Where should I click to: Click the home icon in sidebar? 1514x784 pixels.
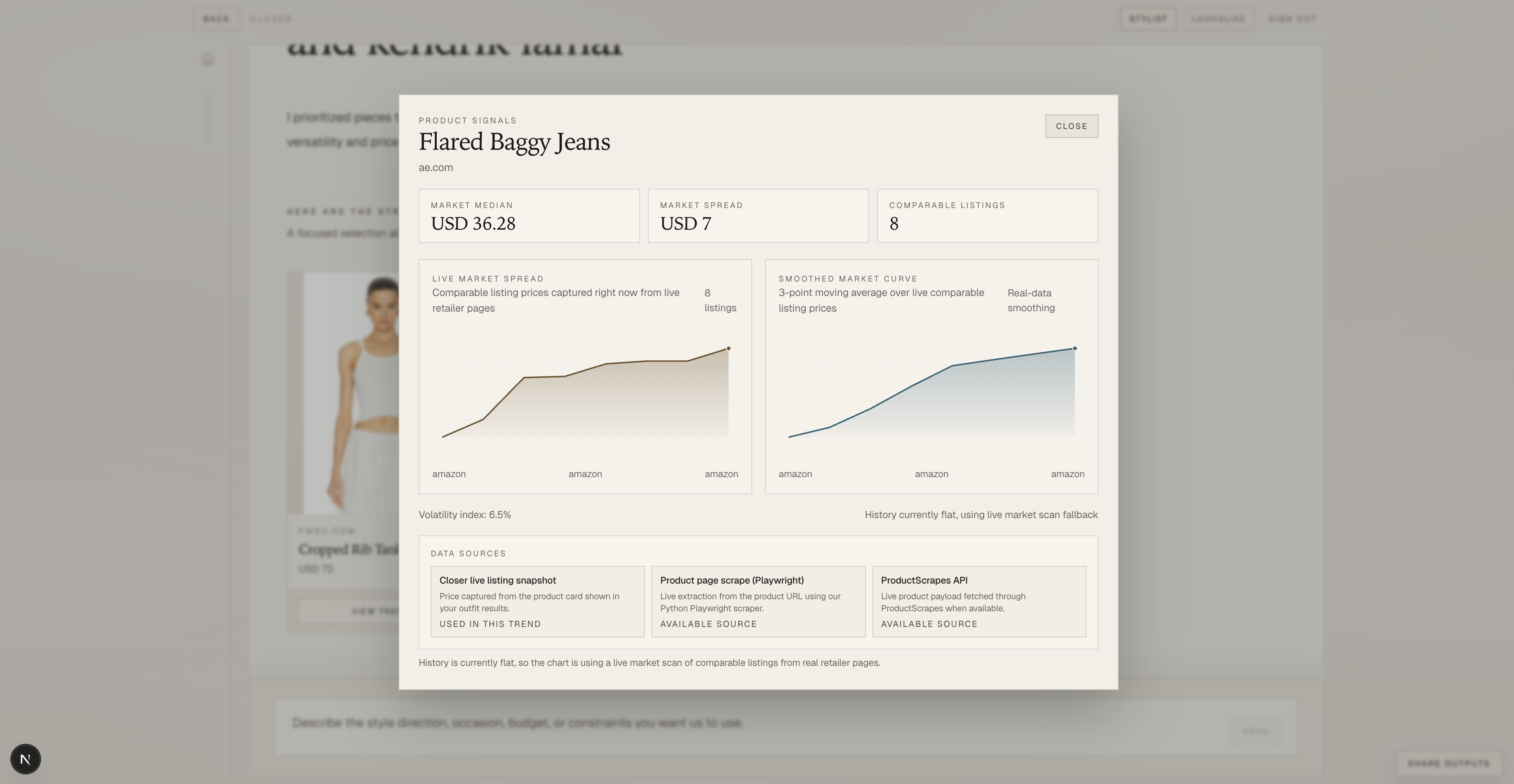coord(207,59)
